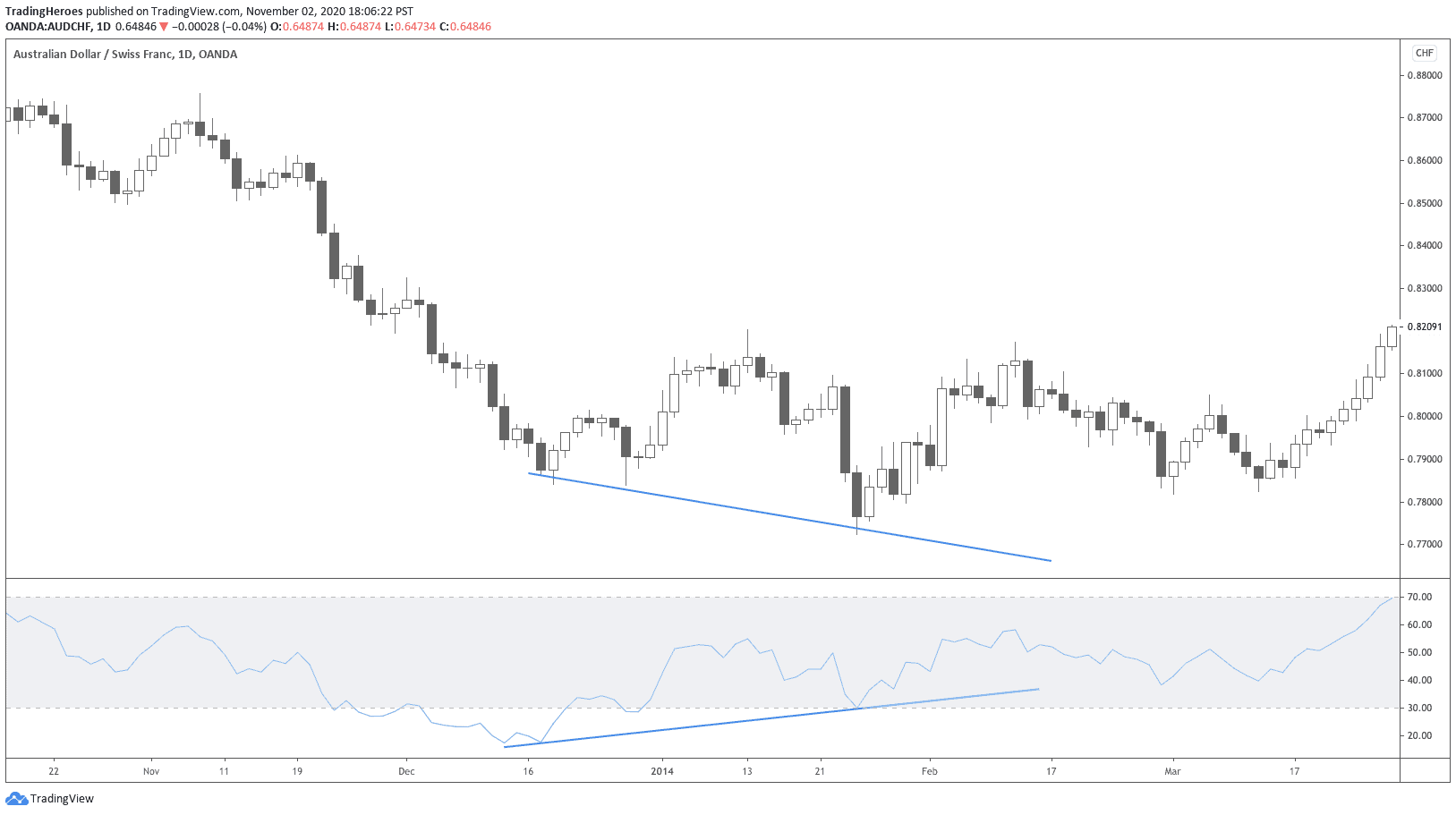This screenshot has width=1456, height=815.
Task: Click the RSI 60.00 axis label
Action: click(x=1419, y=624)
